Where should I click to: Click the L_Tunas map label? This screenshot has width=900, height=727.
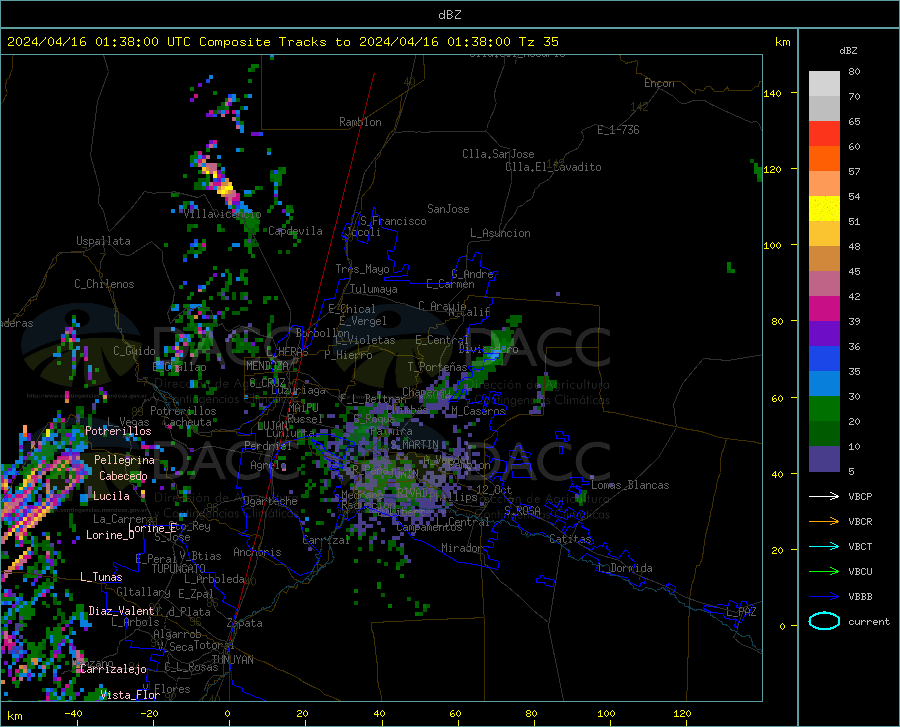[x=101, y=577]
